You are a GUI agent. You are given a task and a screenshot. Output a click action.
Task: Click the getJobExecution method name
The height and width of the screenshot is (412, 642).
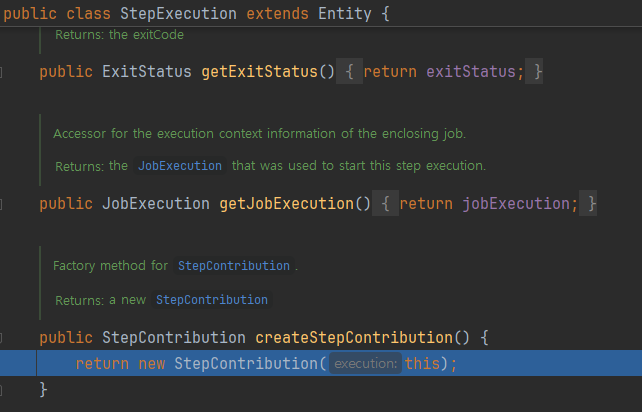(x=286, y=204)
